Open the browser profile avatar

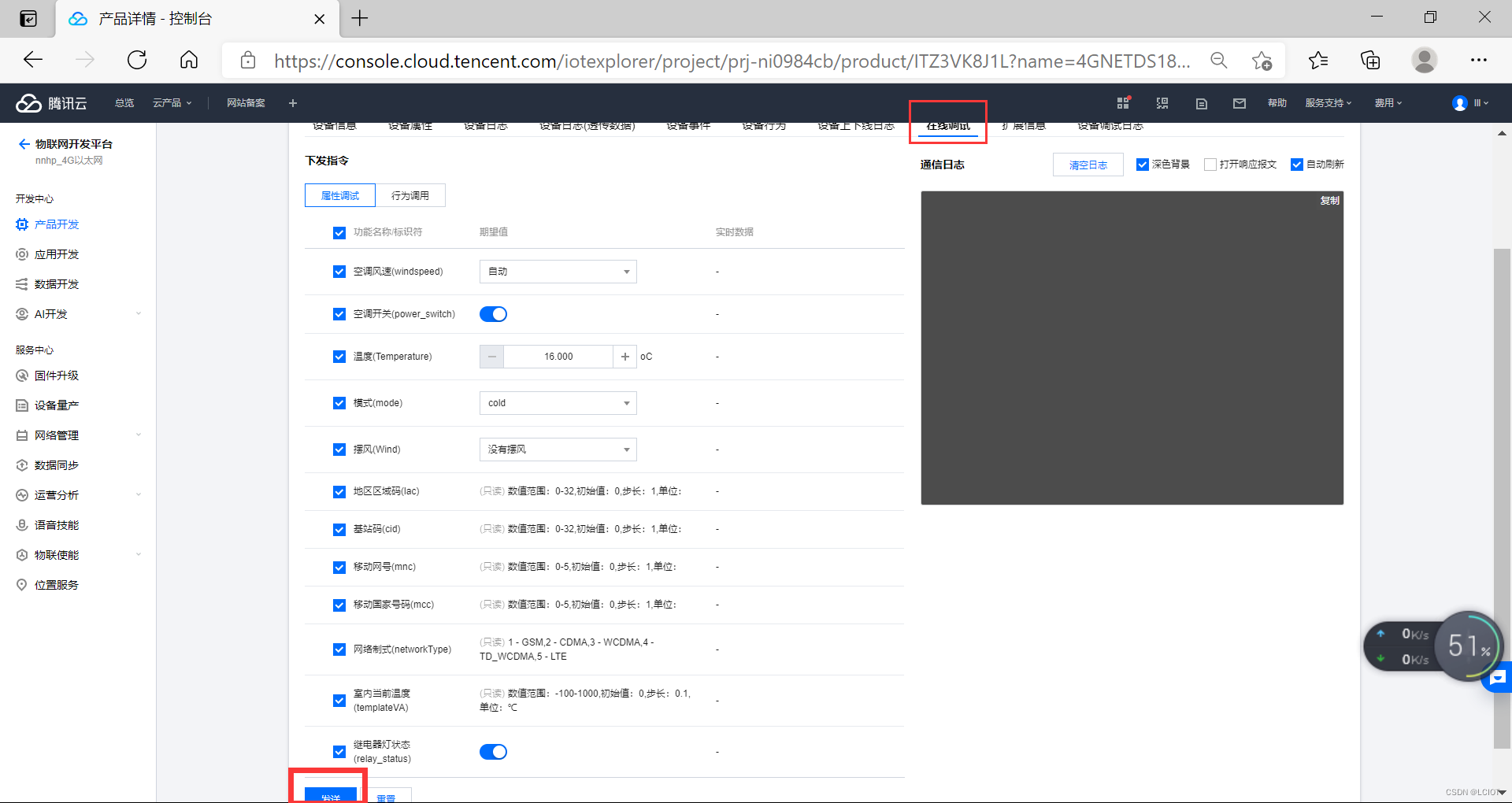1424,60
